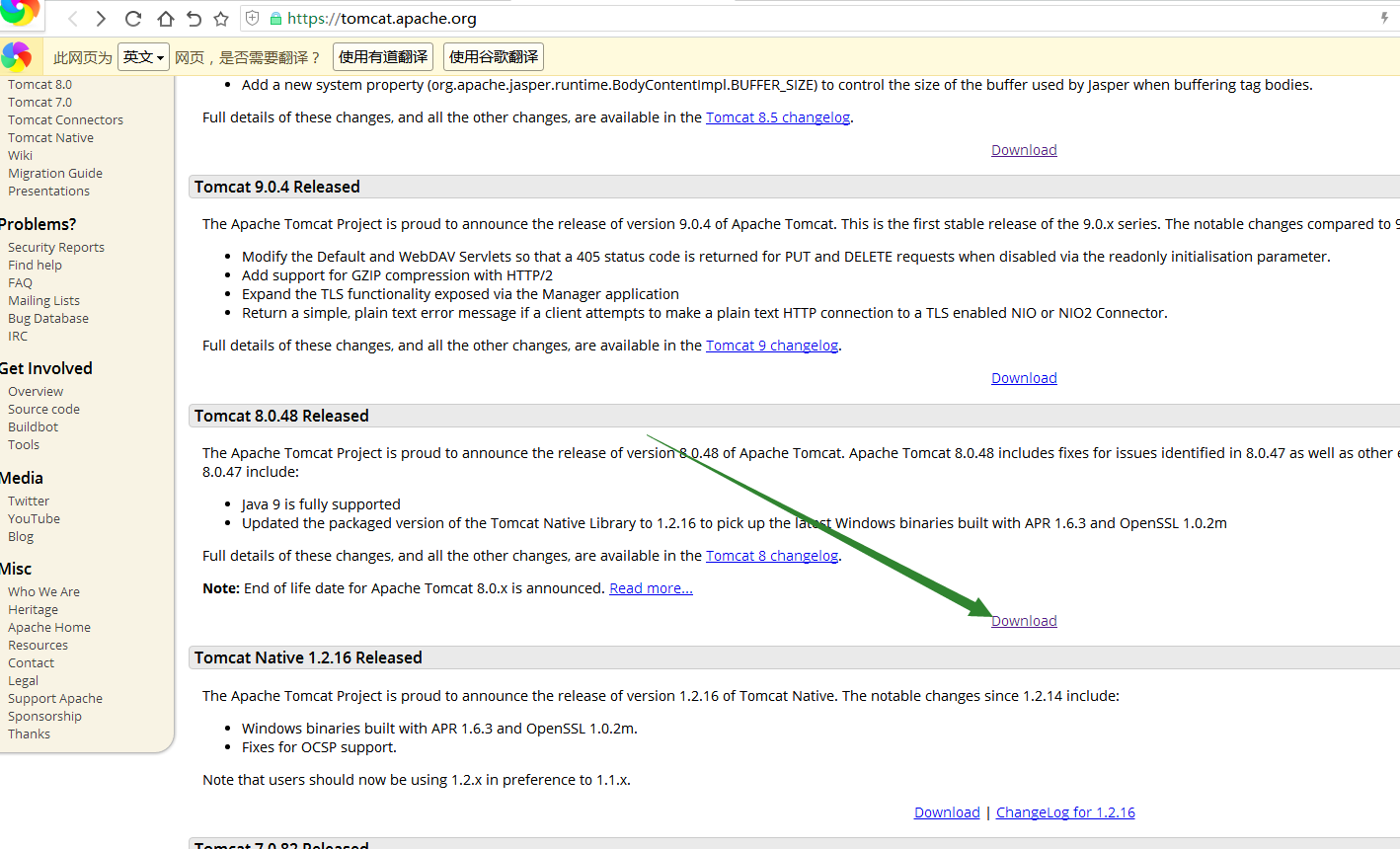Click Download above Tomcat 9.0.4 heading
1400x849 pixels.
click(1024, 150)
